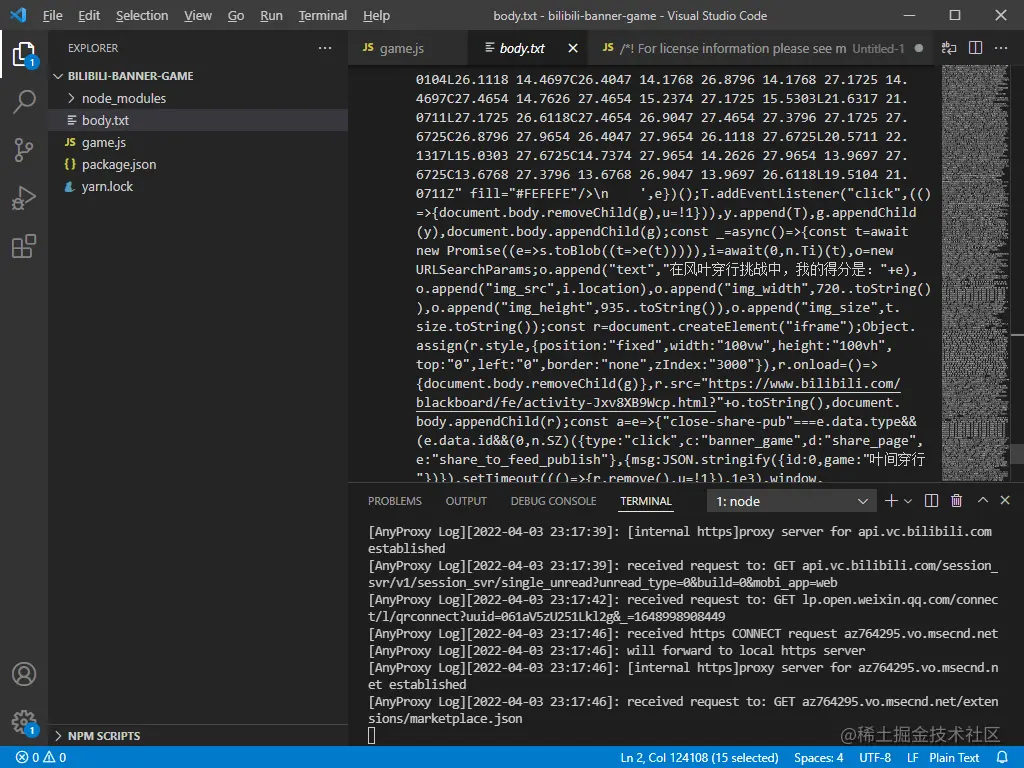This screenshot has width=1024, height=768.
Task: Click the braces icon of package.json
Action: coord(71,165)
